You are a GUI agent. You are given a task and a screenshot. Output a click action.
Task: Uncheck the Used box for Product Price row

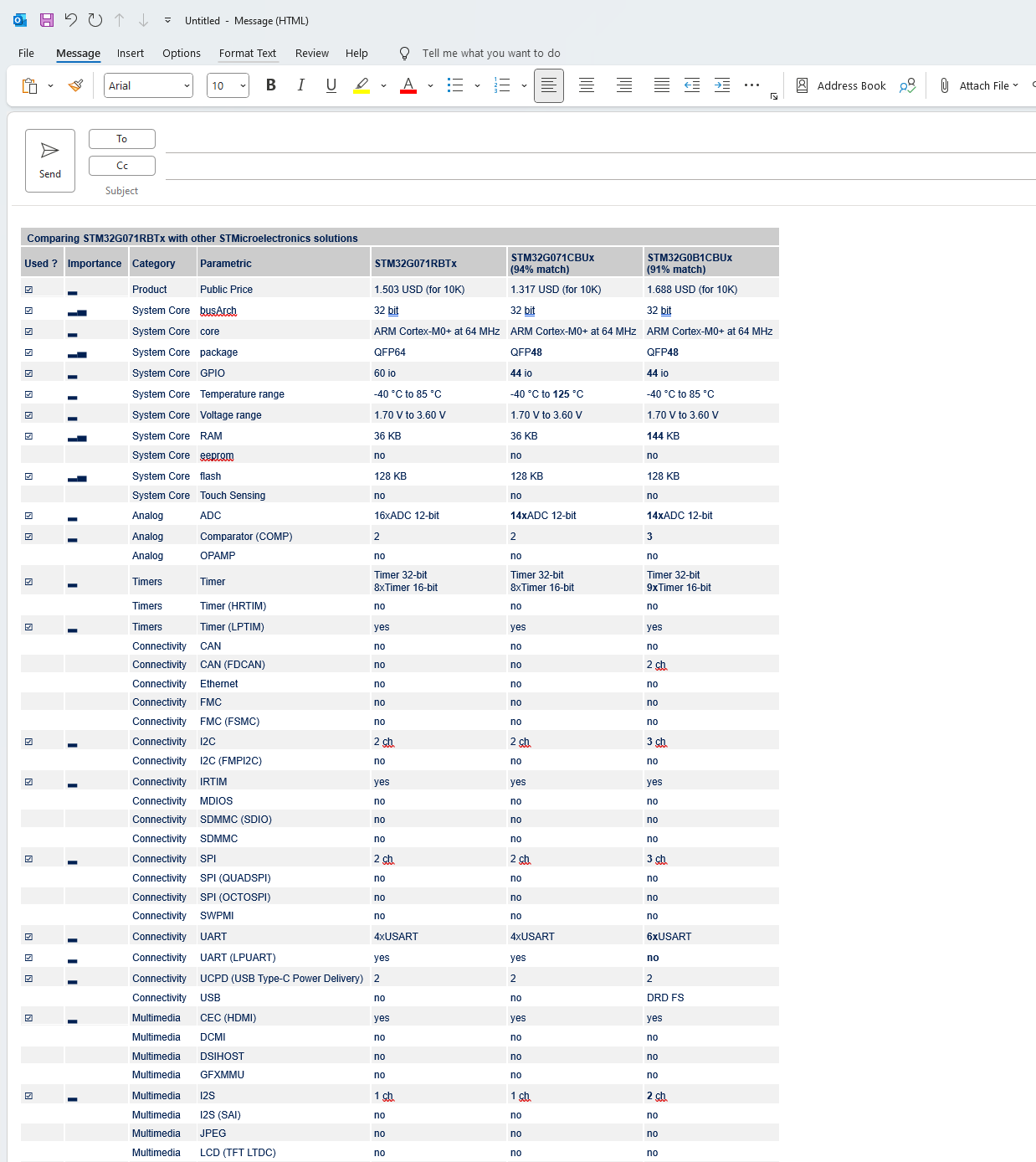pyautogui.click(x=29, y=289)
